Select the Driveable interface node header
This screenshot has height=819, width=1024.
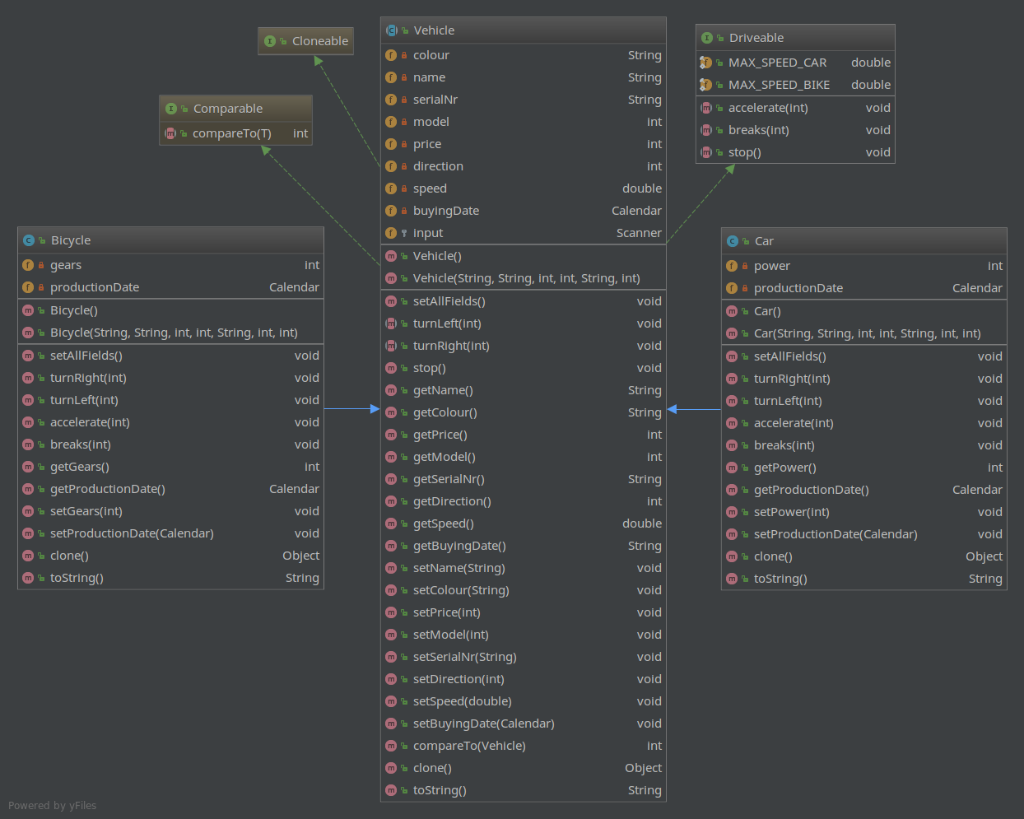point(795,38)
